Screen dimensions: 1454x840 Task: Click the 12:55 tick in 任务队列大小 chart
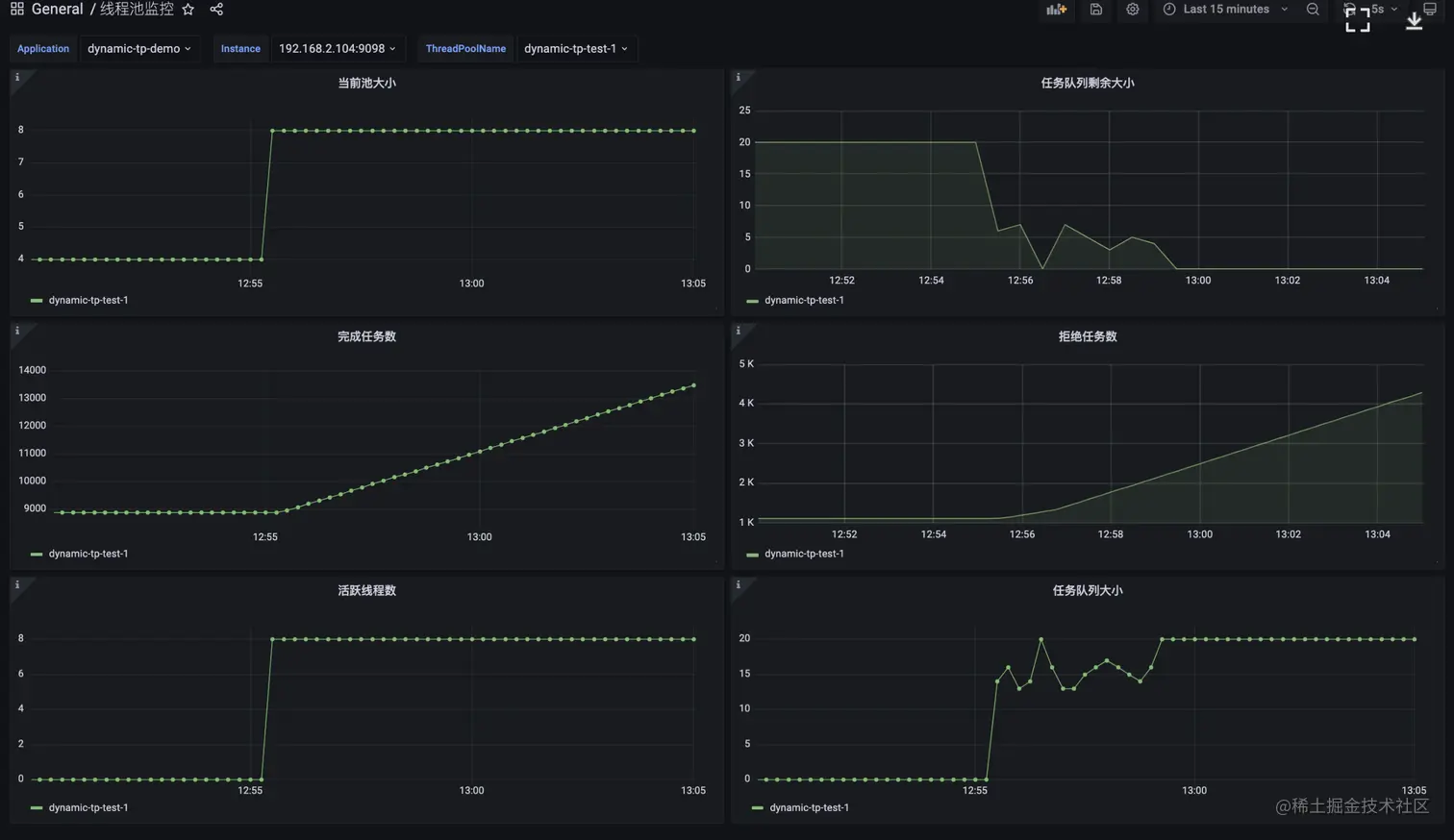975,791
